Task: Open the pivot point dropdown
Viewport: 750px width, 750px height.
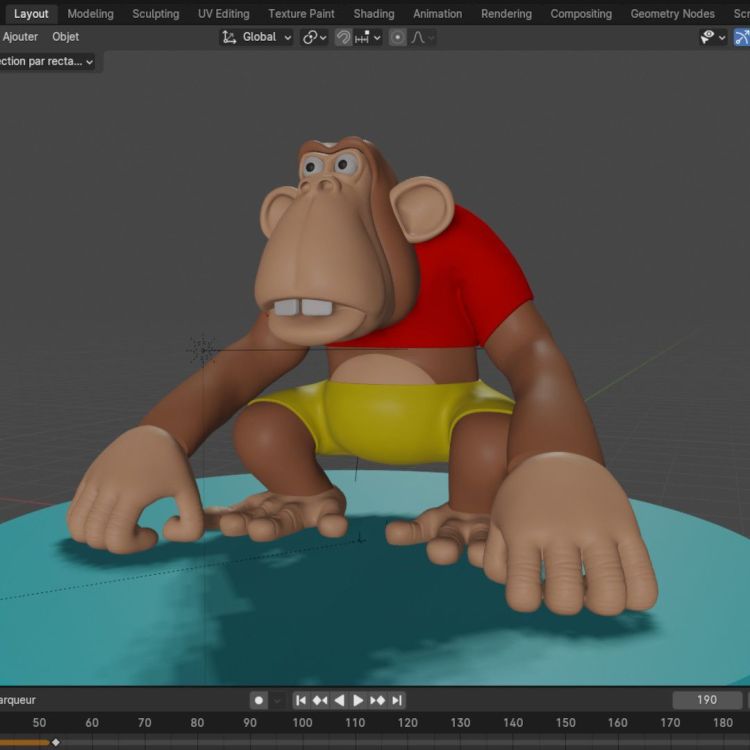Action: coord(314,37)
